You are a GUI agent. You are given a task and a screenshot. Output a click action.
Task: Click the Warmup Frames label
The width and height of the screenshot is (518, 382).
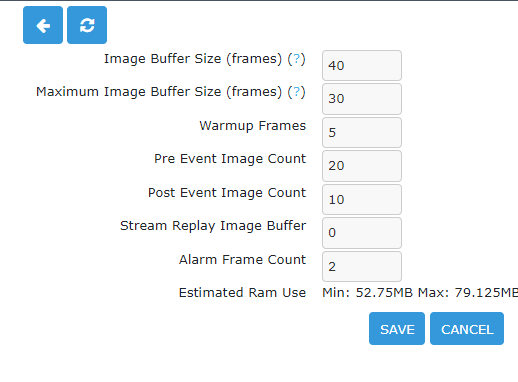pyautogui.click(x=253, y=126)
